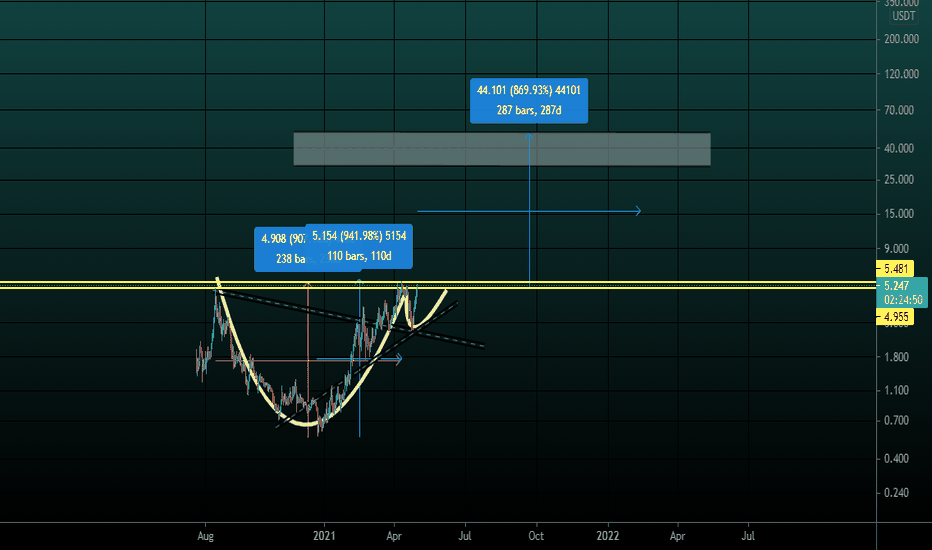Select the gray target zone rectangle

[x=502, y=149]
